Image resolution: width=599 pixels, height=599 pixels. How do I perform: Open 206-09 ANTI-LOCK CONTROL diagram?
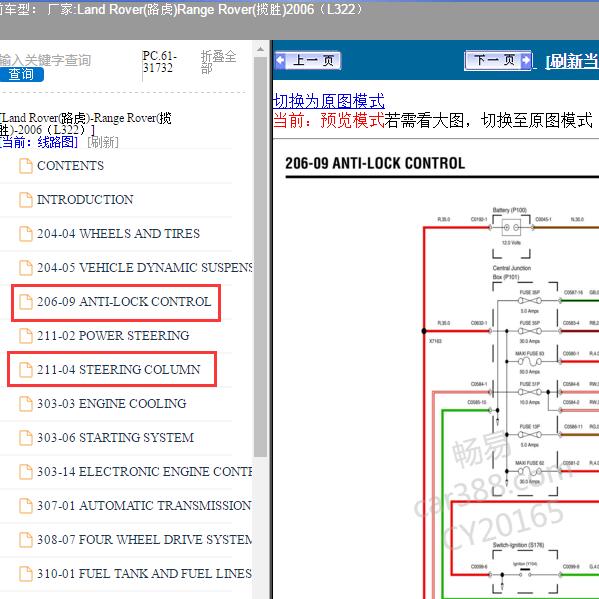click(124, 302)
